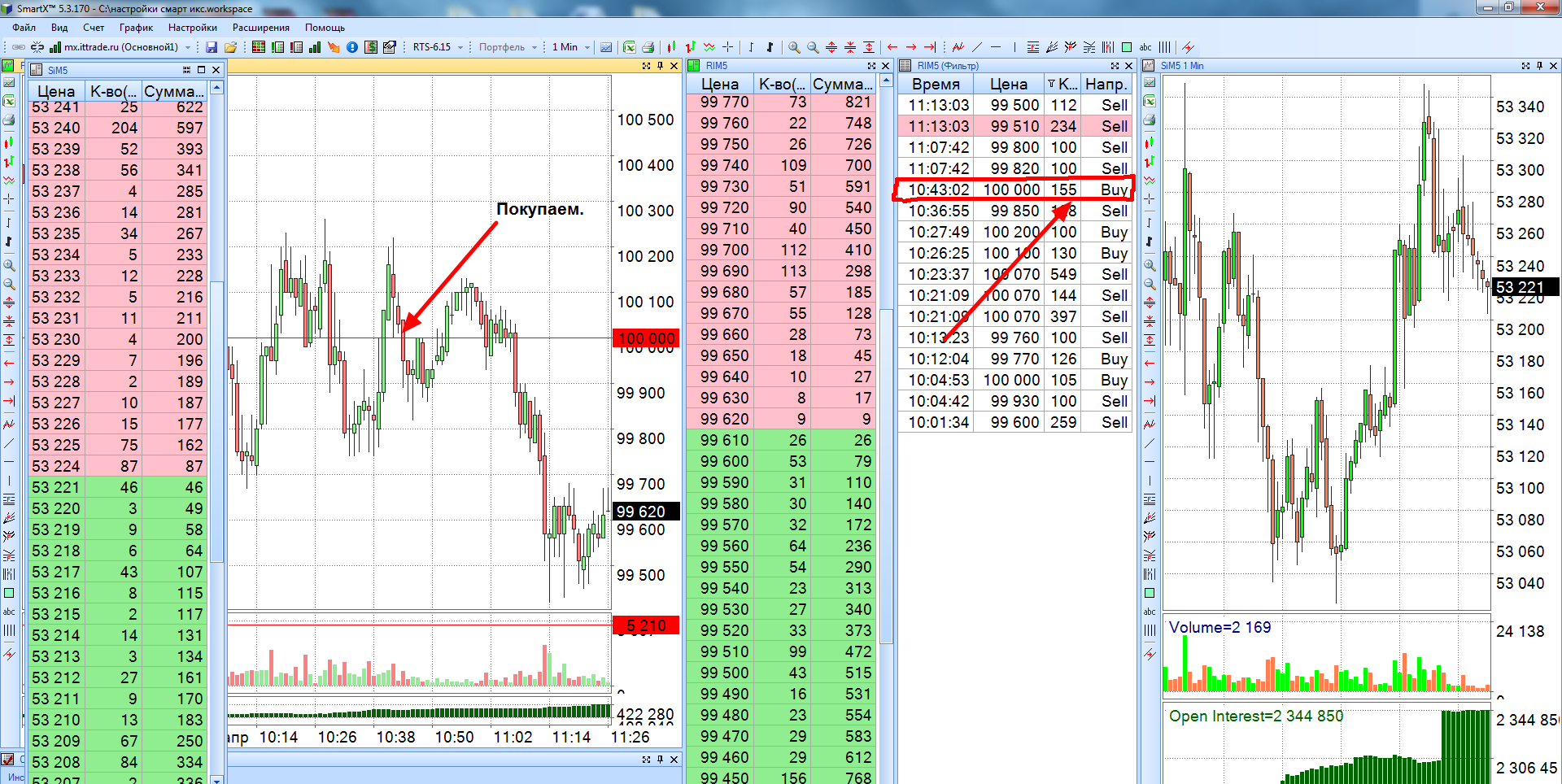Click the Напр. column header in trades table
Viewport: 1562px width, 784px height.
coord(1106,84)
